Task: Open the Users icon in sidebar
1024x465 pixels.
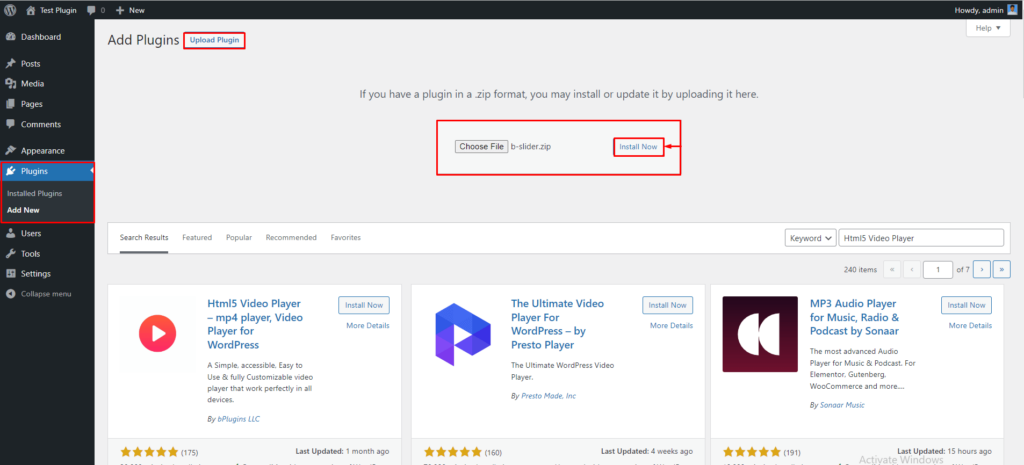Action: pos(11,233)
